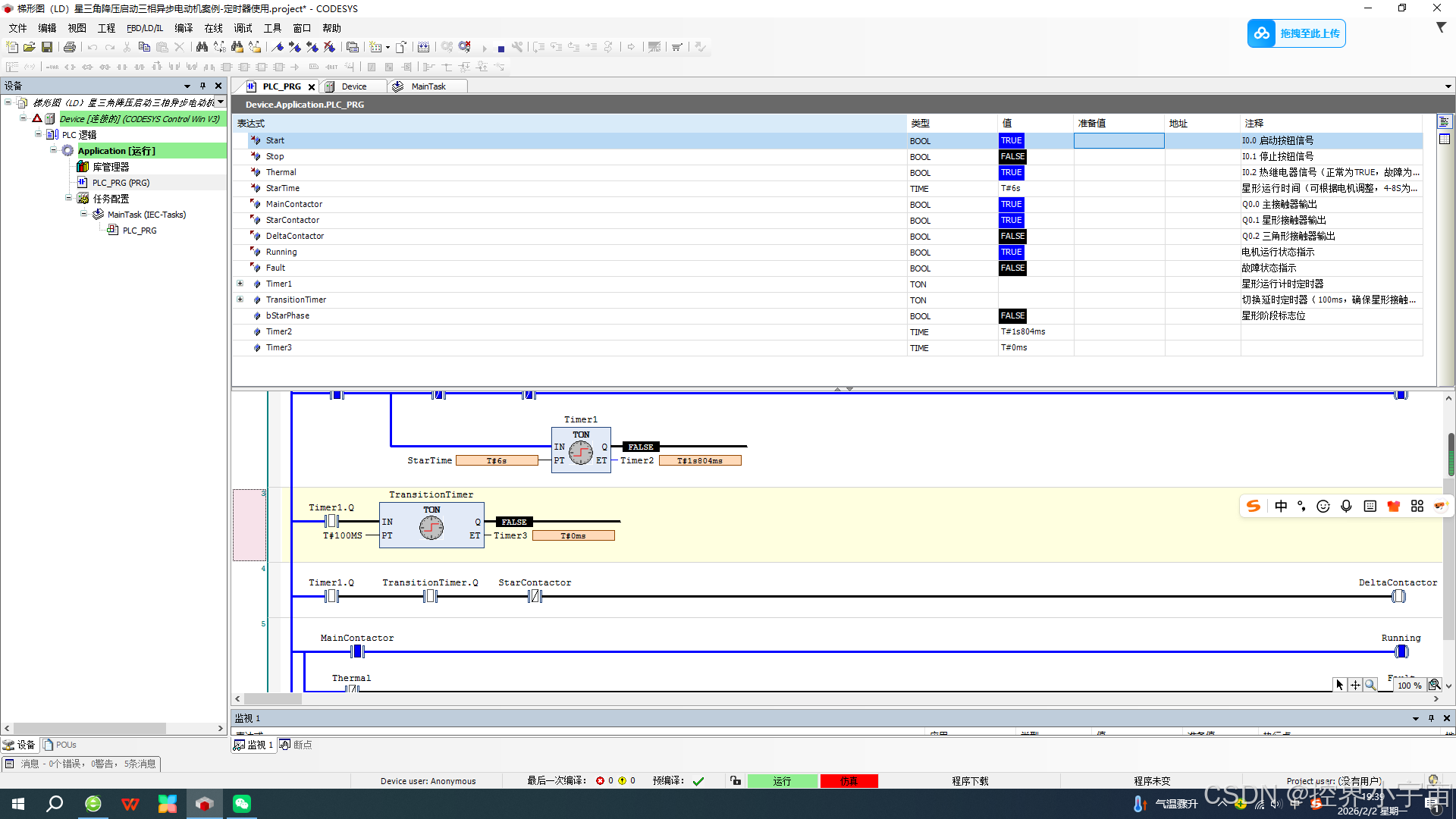The width and height of the screenshot is (1456, 819).
Task: Click the Copy toolbar icon
Action: pyautogui.click(x=144, y=47)
